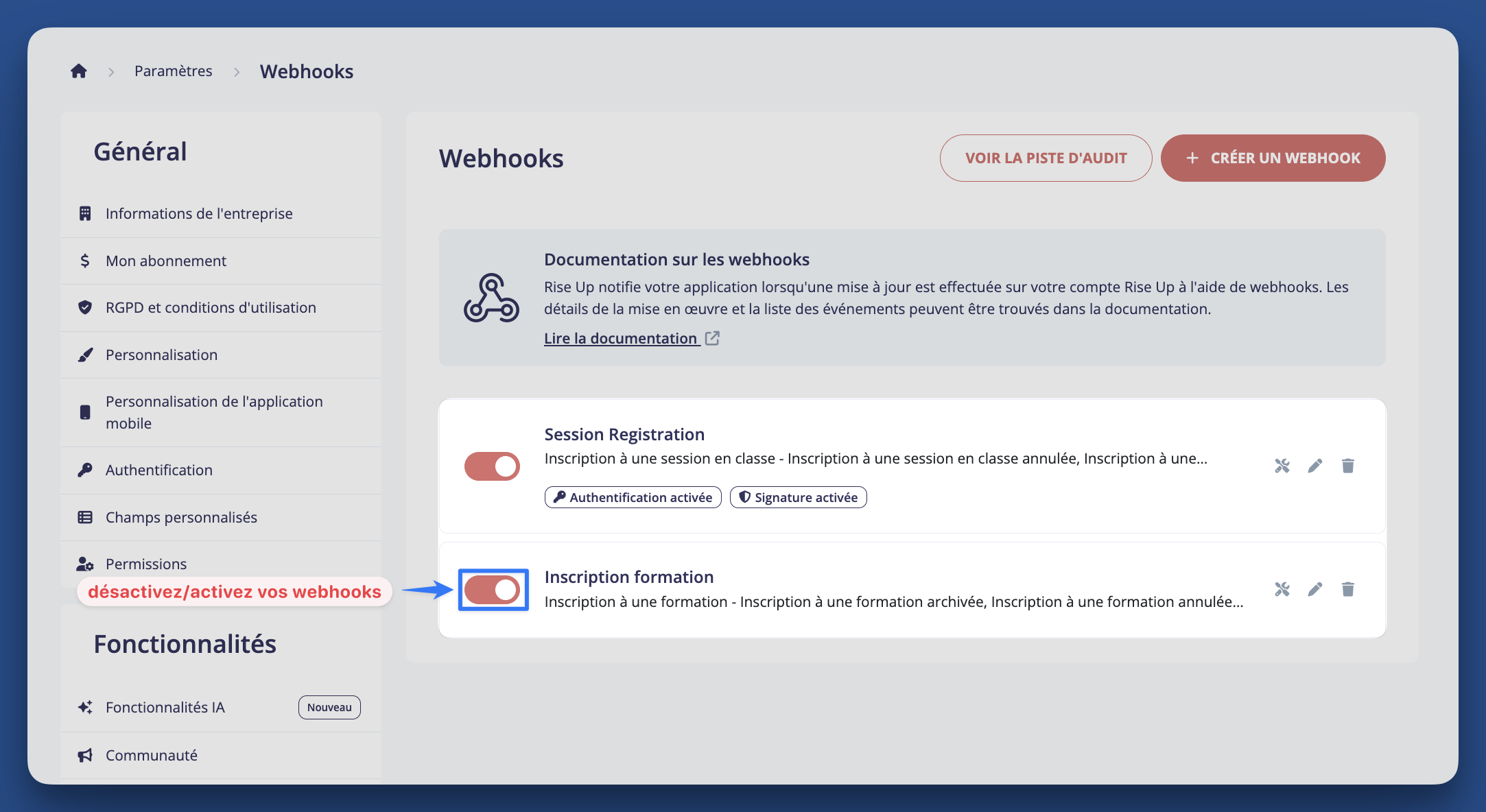This screenshot has height=812, width=1486.
Task: Click the tools icon on Inscription formation
Action: coord(1282,588)
